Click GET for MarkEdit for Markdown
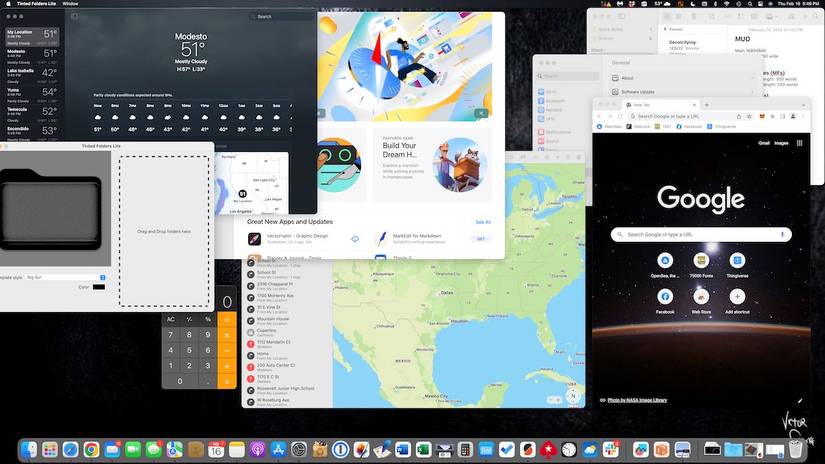Viewport: 825px width, 464px height. (x=481, y=239)
